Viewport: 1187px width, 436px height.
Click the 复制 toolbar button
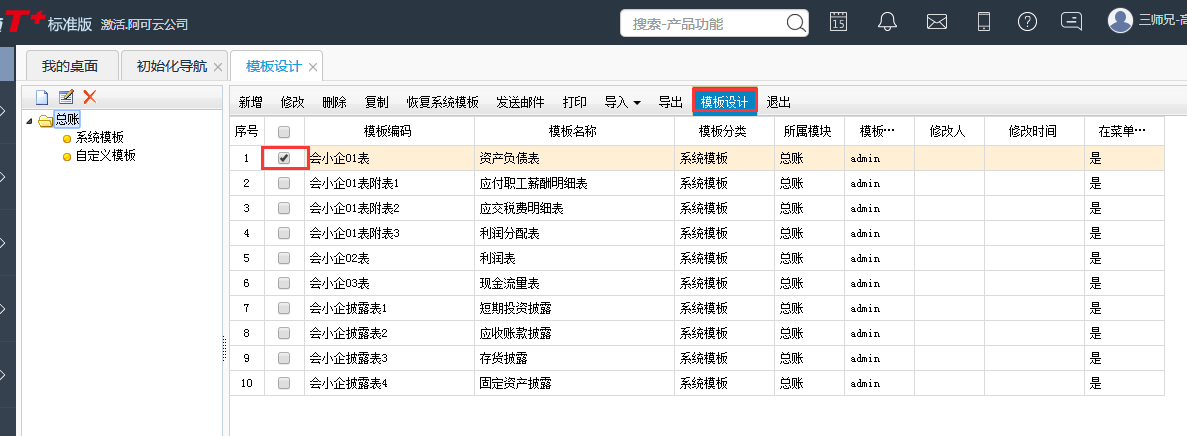point(376,102)
